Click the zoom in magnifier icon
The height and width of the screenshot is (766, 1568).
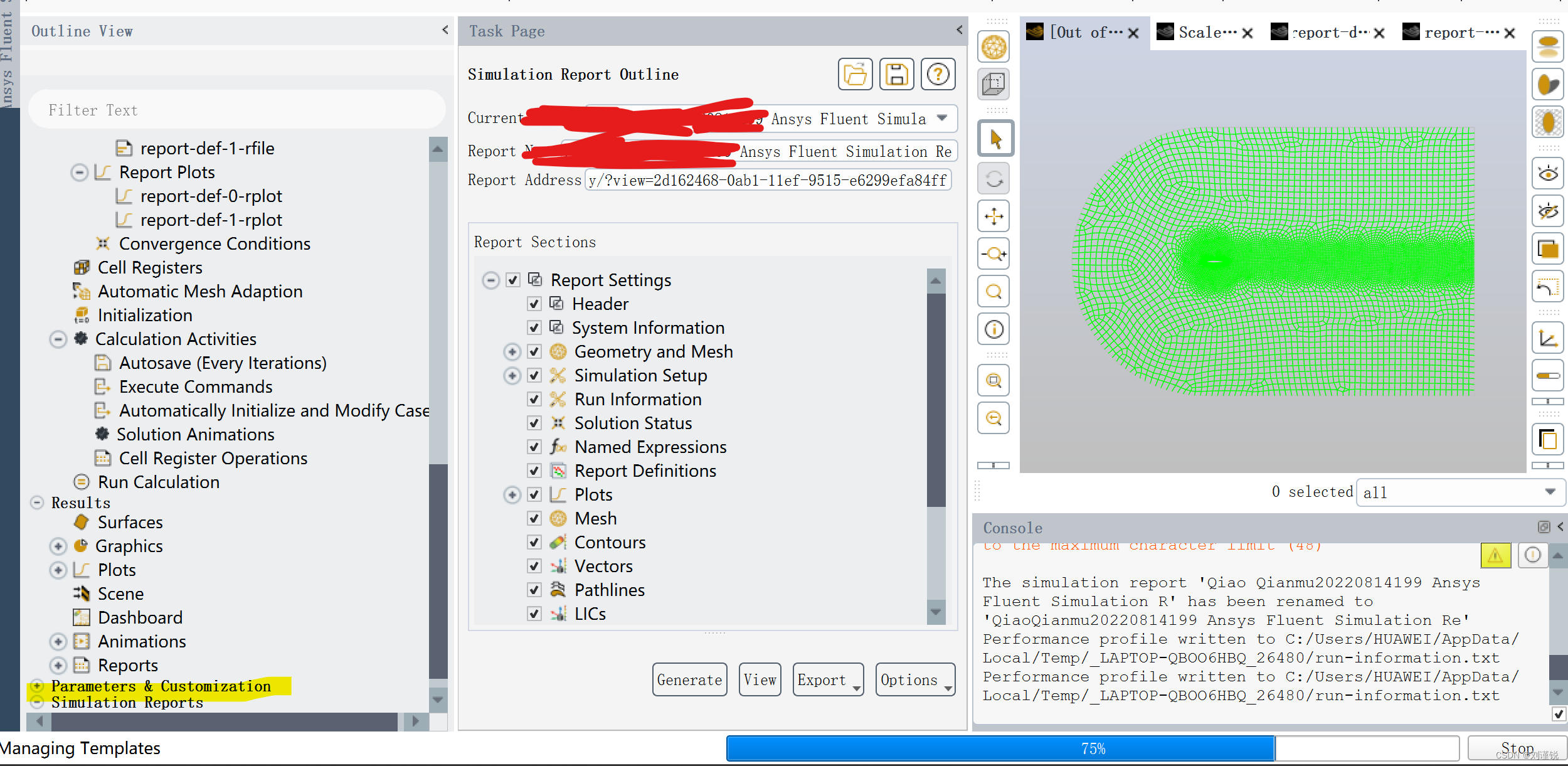click(x=993, y=254)
